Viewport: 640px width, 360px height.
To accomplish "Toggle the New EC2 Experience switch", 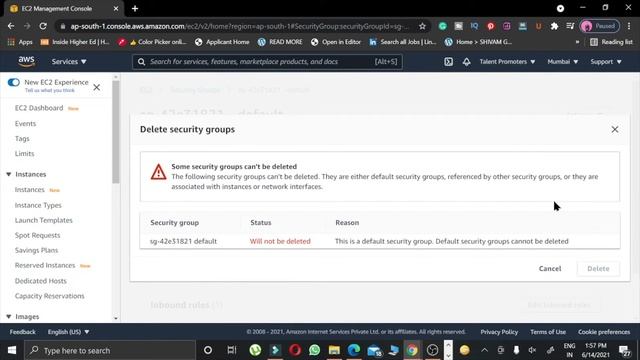I will [13, 82].
